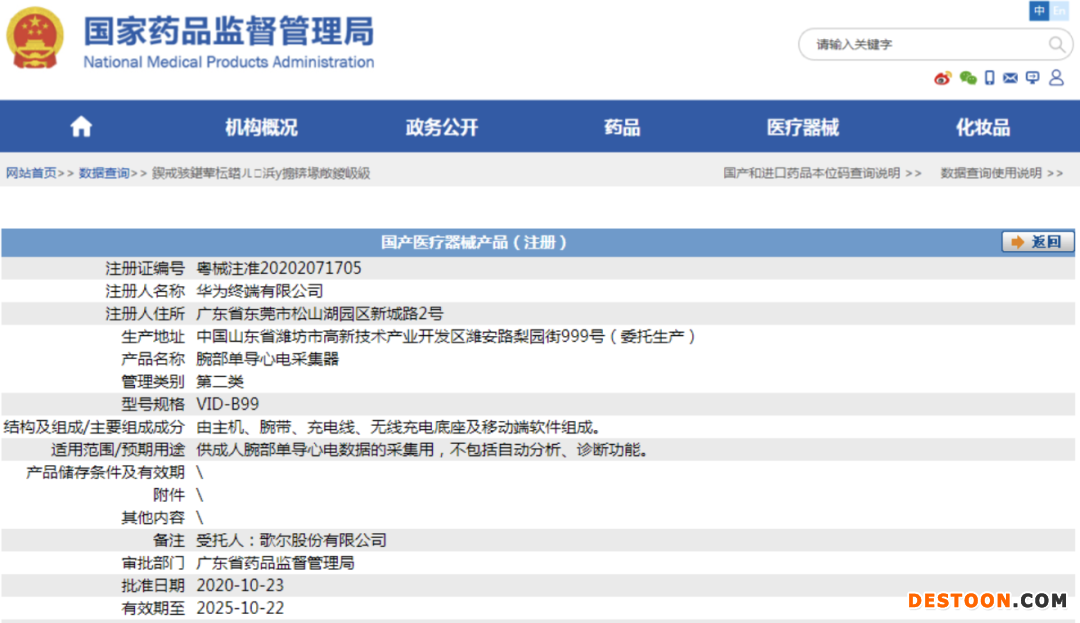1080x623 pixels.
Task: Click the national emblem logo
Action: tap(35, 38)
